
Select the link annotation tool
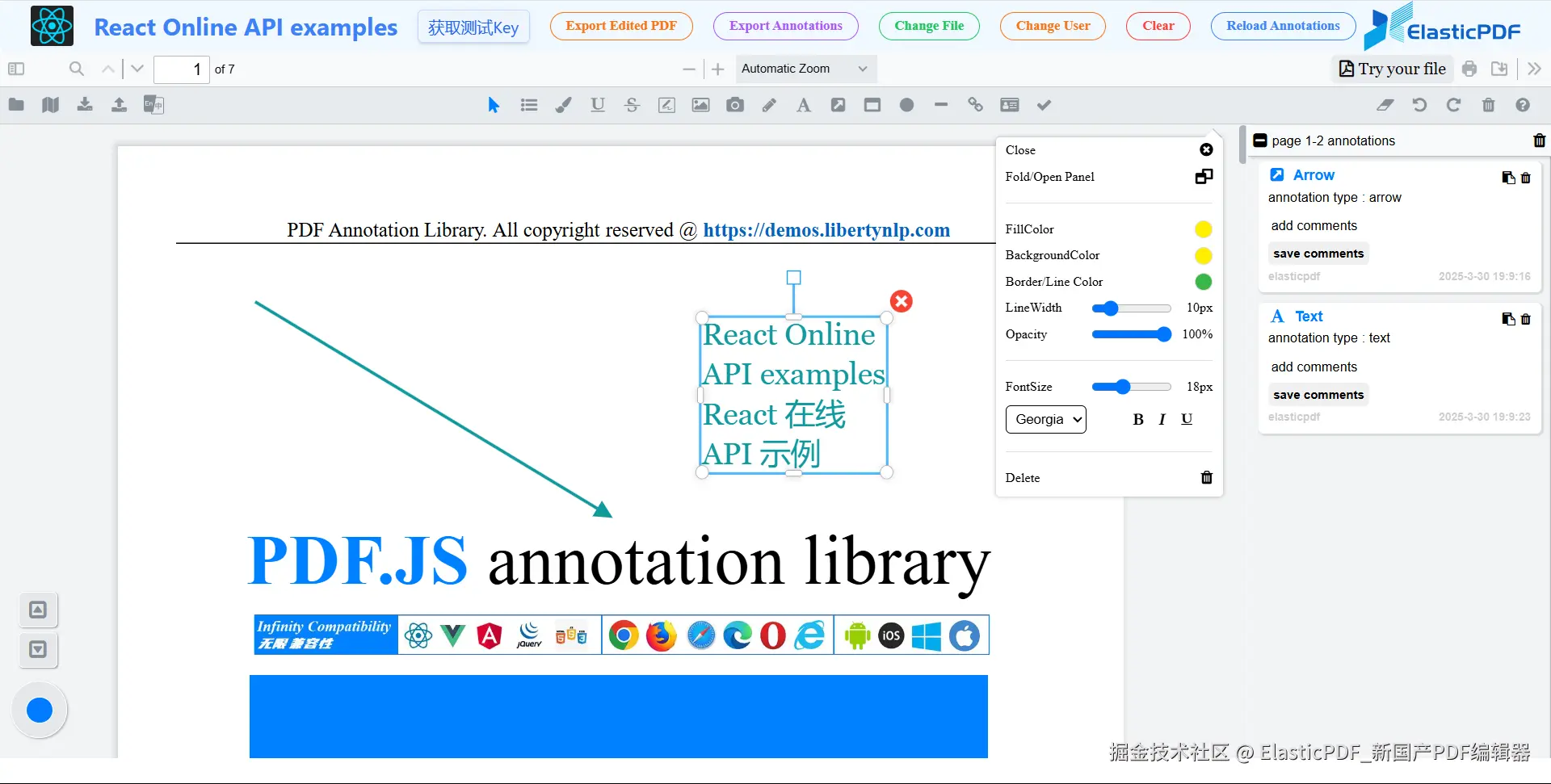pos(975,105)
